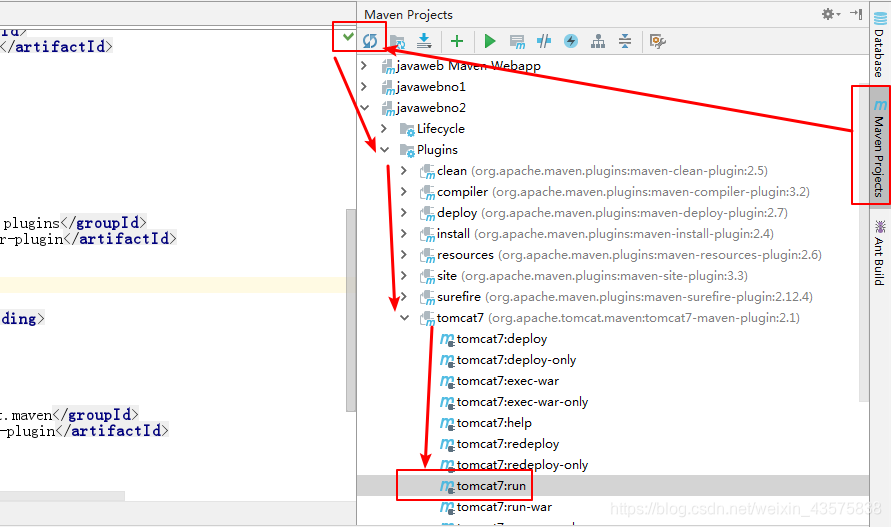
Task: Click the green checkmark in the editor corner
Action: [x=348, y=37]
